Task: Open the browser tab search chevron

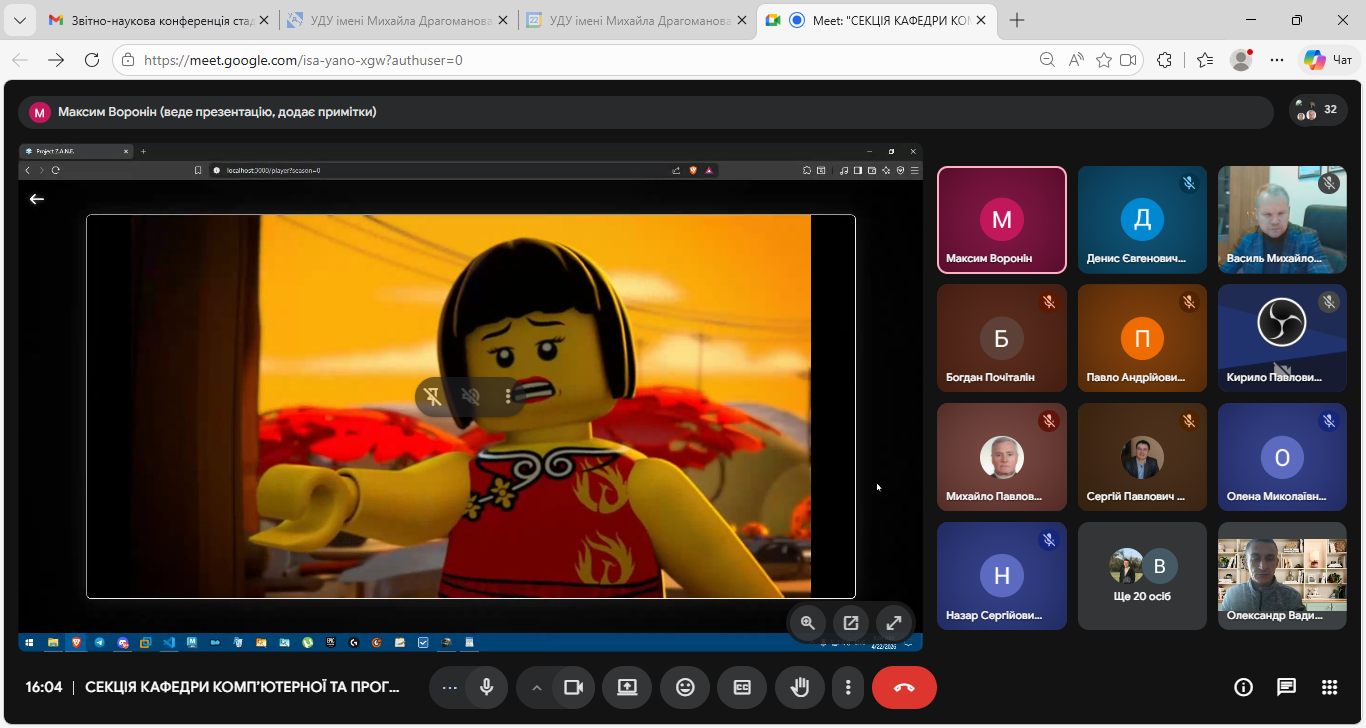Action: (x=20, y=20)
